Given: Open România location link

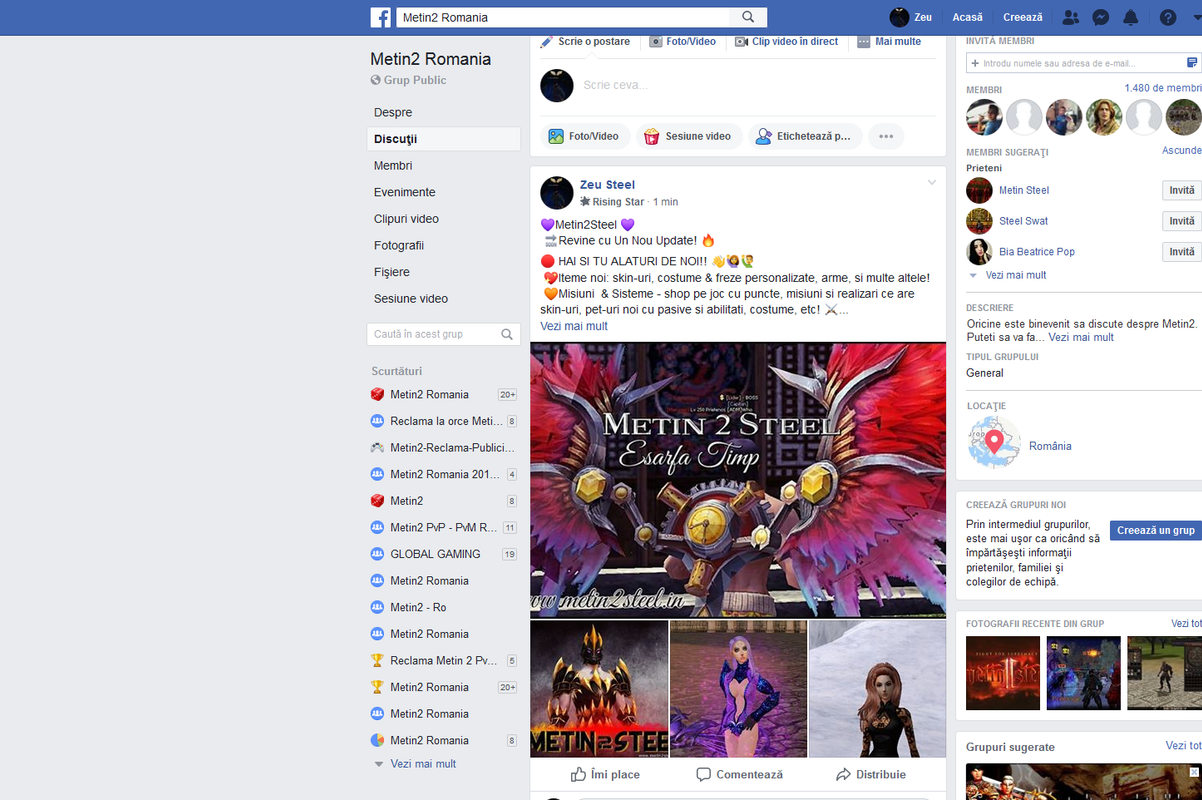Looking at the screenshot, I should 1050,446.
